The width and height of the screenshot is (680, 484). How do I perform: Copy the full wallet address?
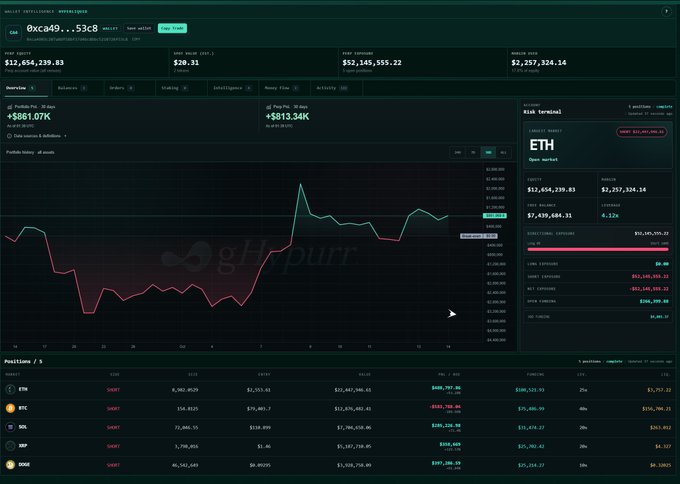pyautogui.click(x=136, y=39)
